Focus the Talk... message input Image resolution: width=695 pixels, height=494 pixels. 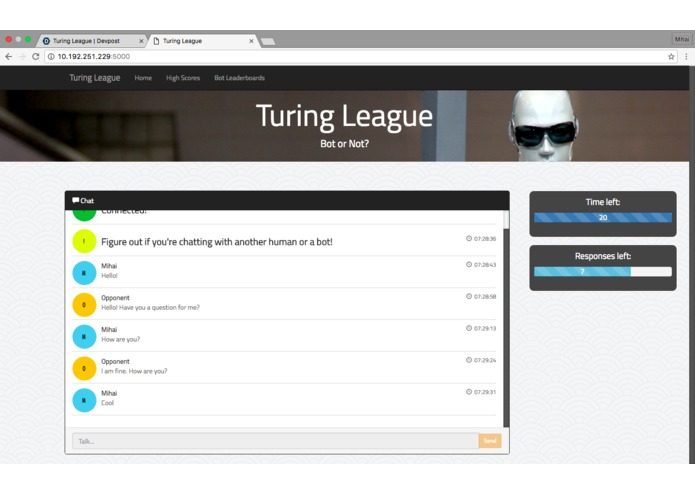point(275,441)
